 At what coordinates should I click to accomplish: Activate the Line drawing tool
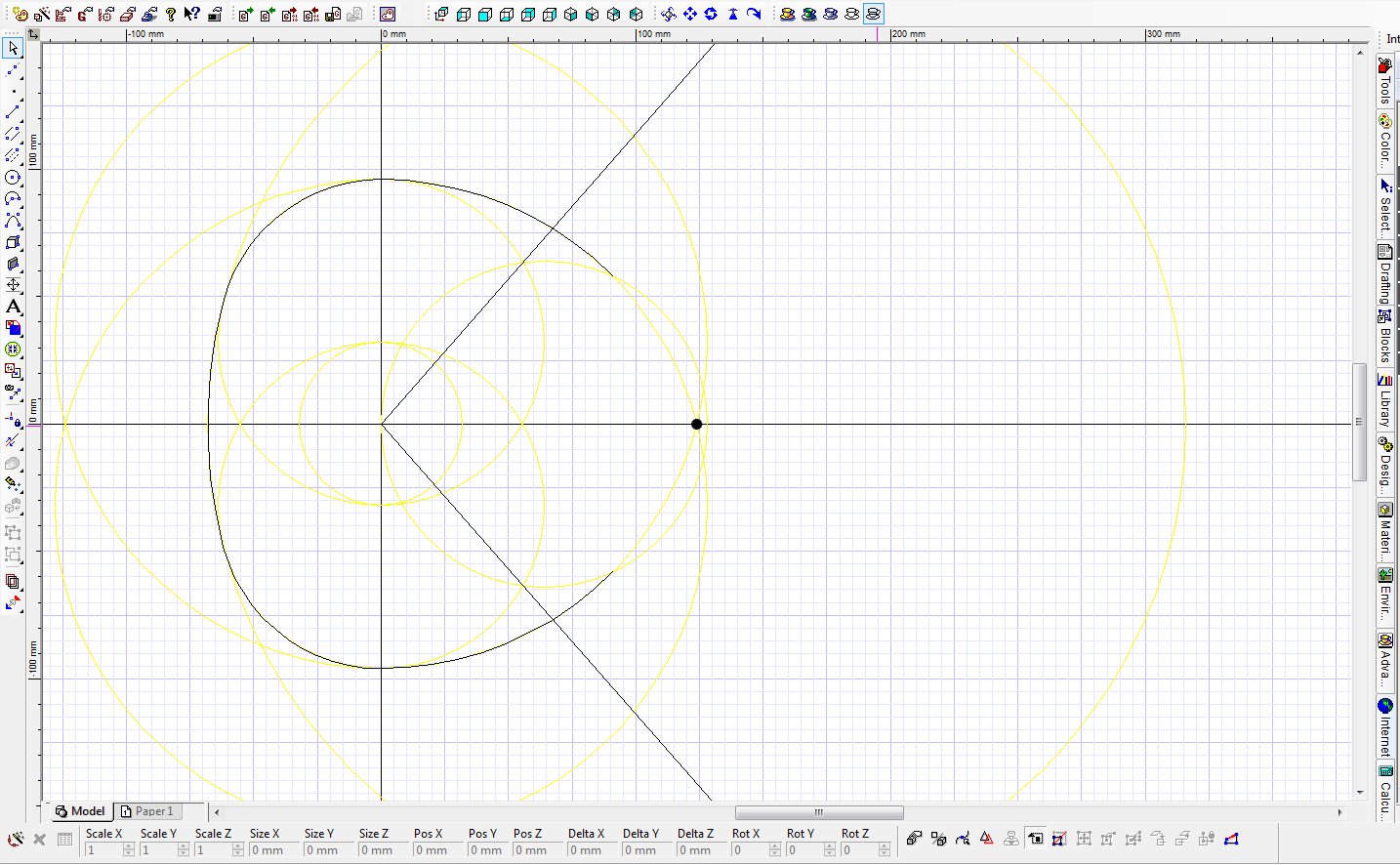13,112
